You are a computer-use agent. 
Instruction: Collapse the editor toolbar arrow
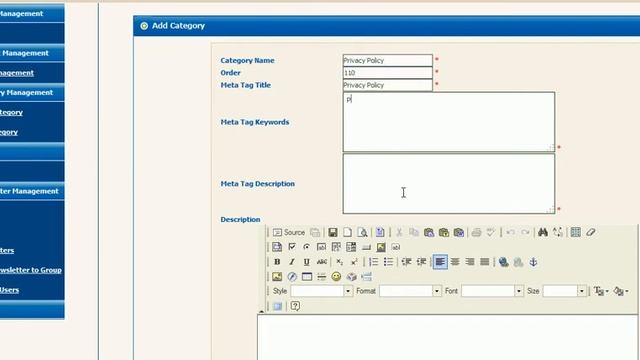click(261, 311)
